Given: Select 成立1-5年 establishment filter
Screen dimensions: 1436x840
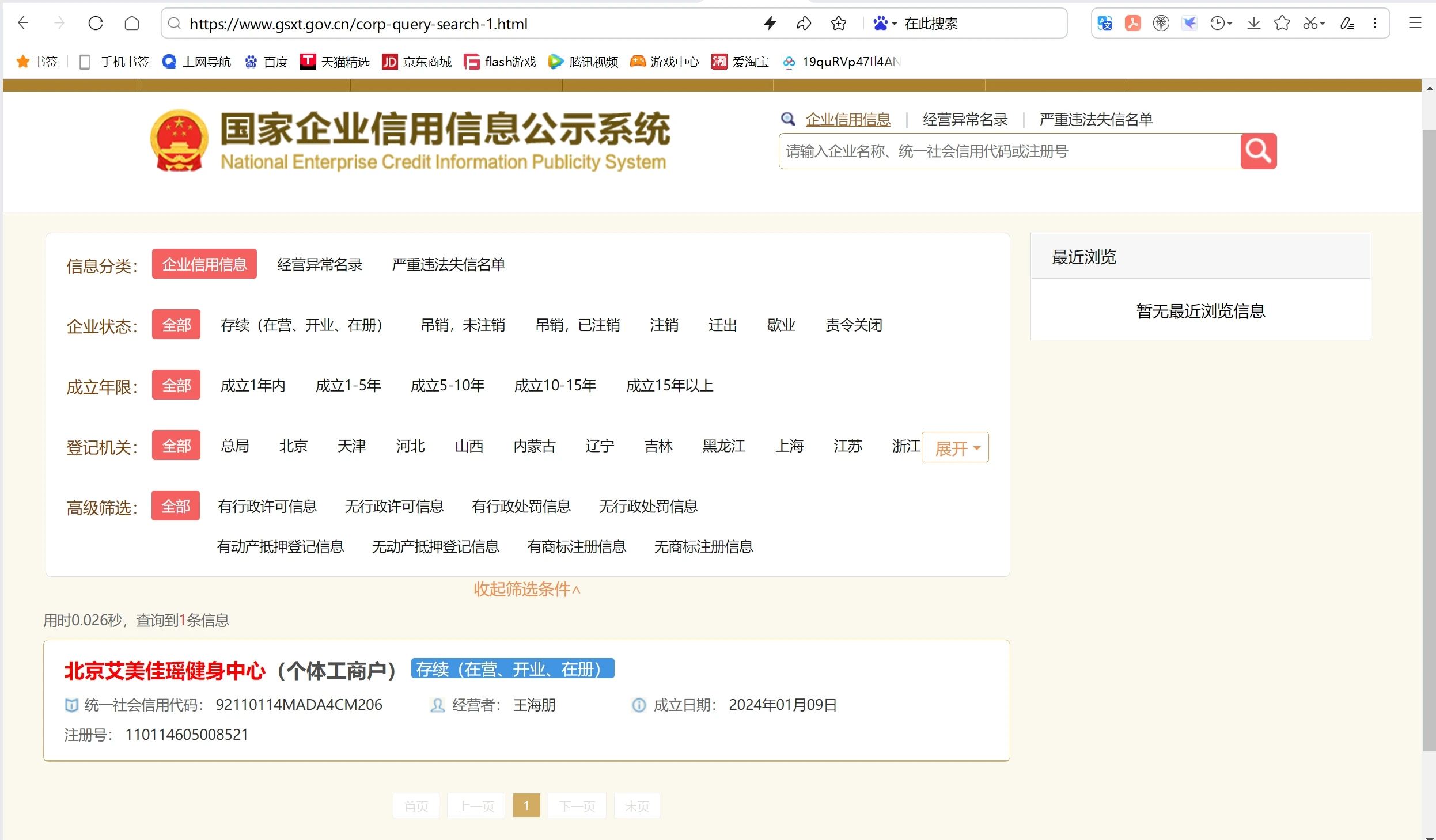Looking at the screenshot, I should [348, 386].
